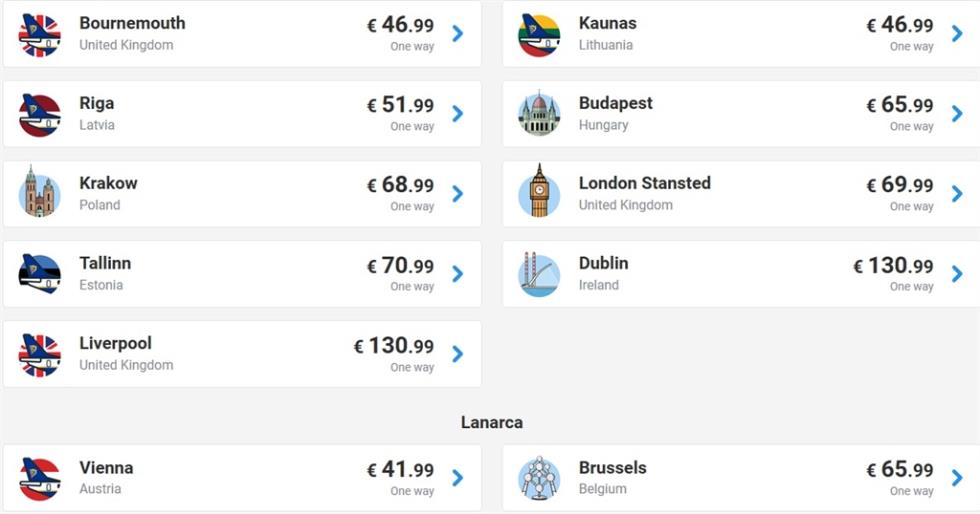Open the London Stansted destination name link
This screenshot has height=514, width=980.
(x=644, y=183)
